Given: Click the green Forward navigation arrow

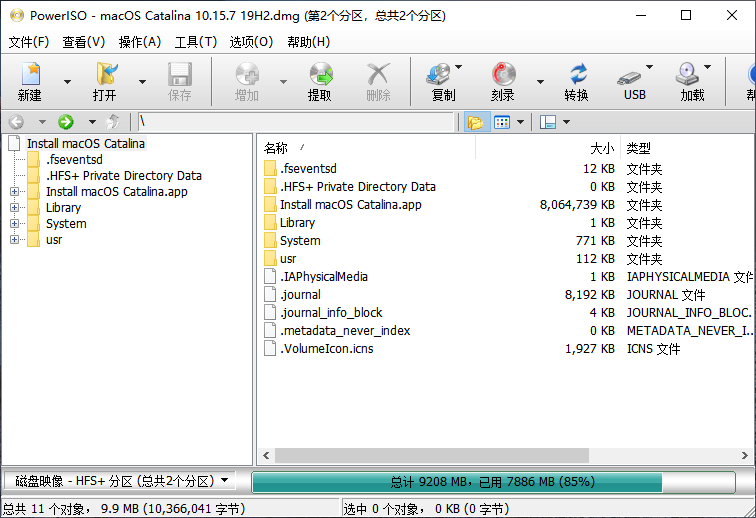Looking at the screenshot, I should (x=66, y=122).
